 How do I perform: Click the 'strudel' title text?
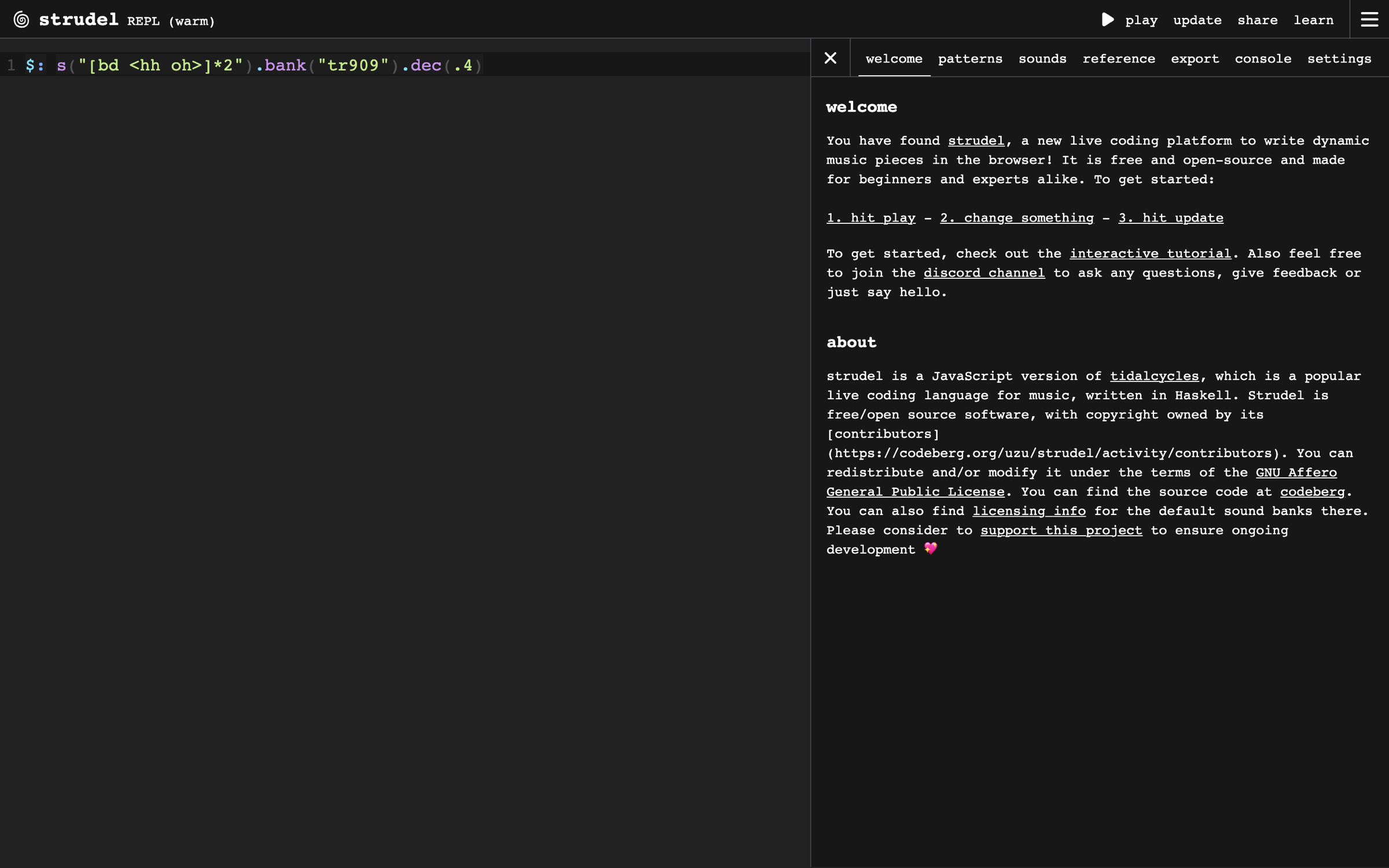[78, 20]
